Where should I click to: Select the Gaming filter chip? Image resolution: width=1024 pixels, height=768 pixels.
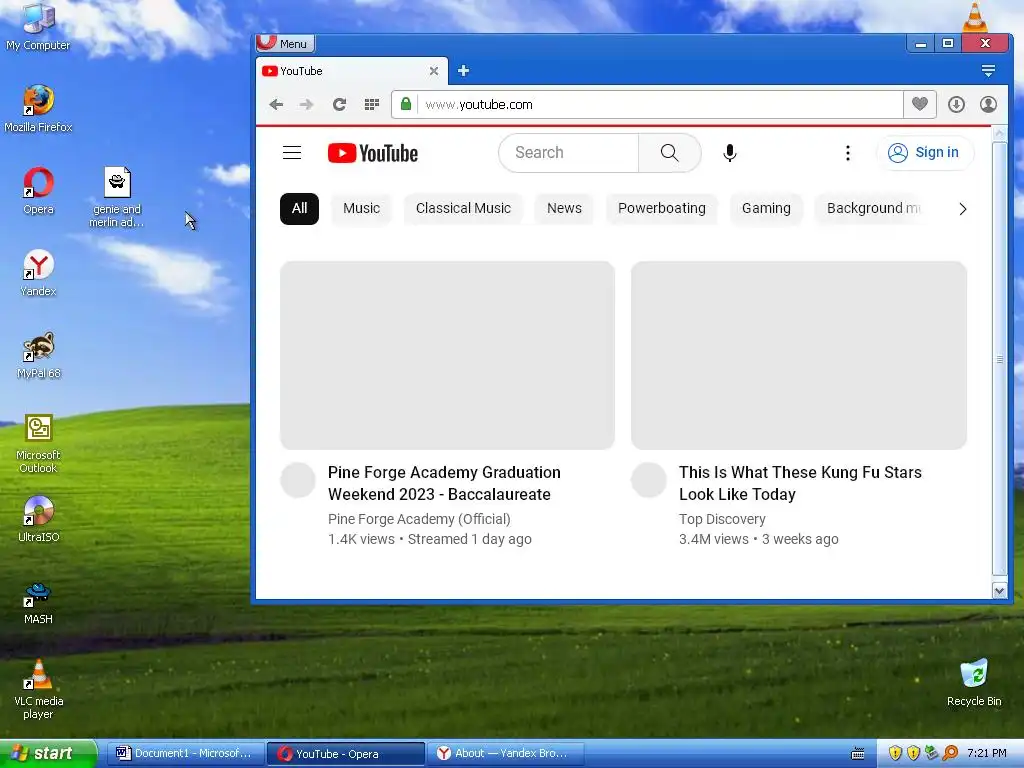pyautogui.click(x=766, y=208)
